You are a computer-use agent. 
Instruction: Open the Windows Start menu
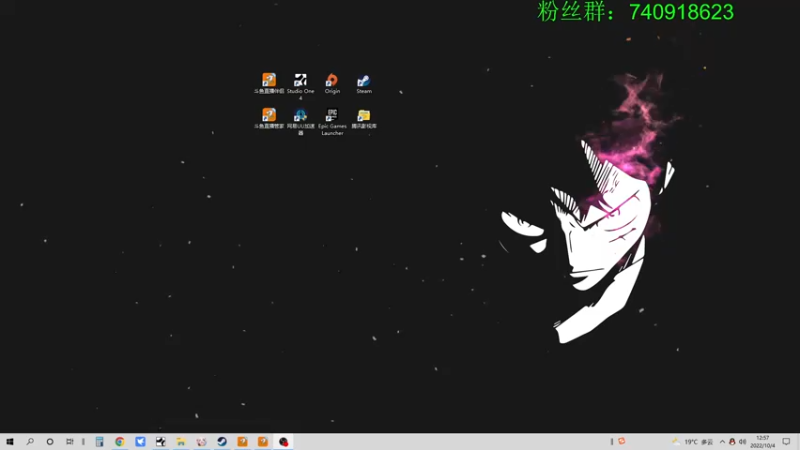pos(10,442)
